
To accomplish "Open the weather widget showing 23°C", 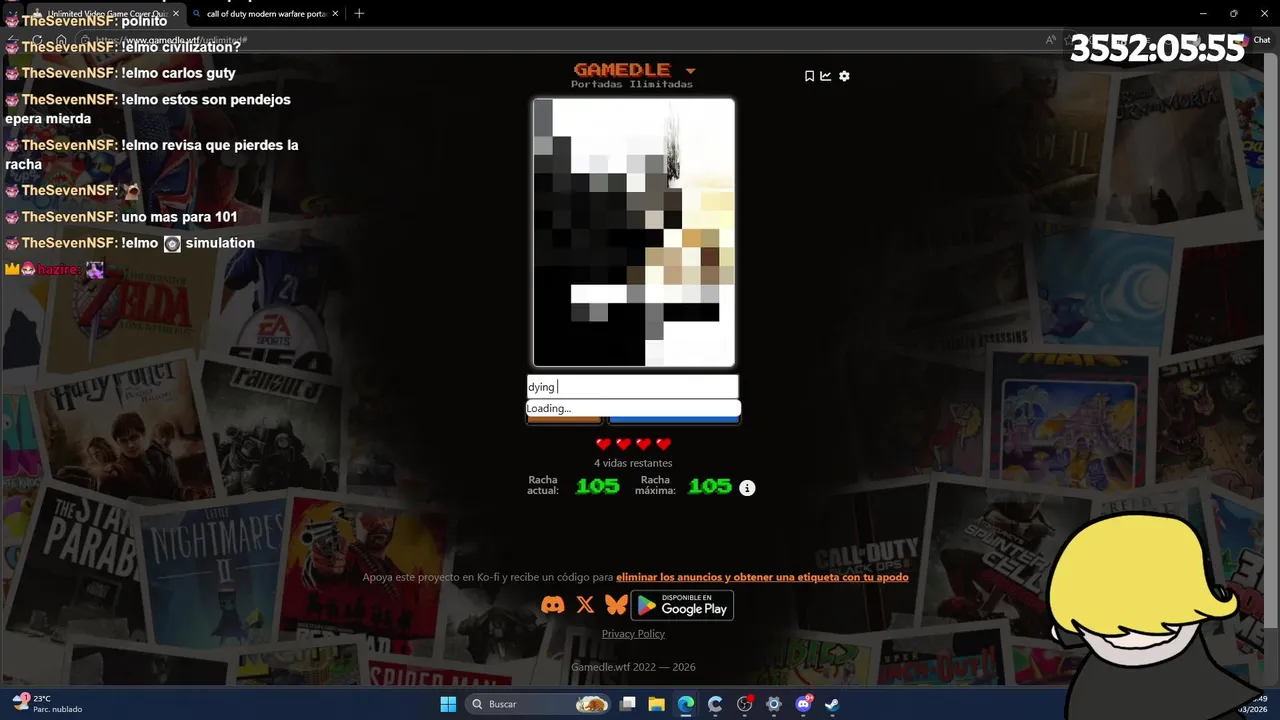I will [x=46, y=703].
